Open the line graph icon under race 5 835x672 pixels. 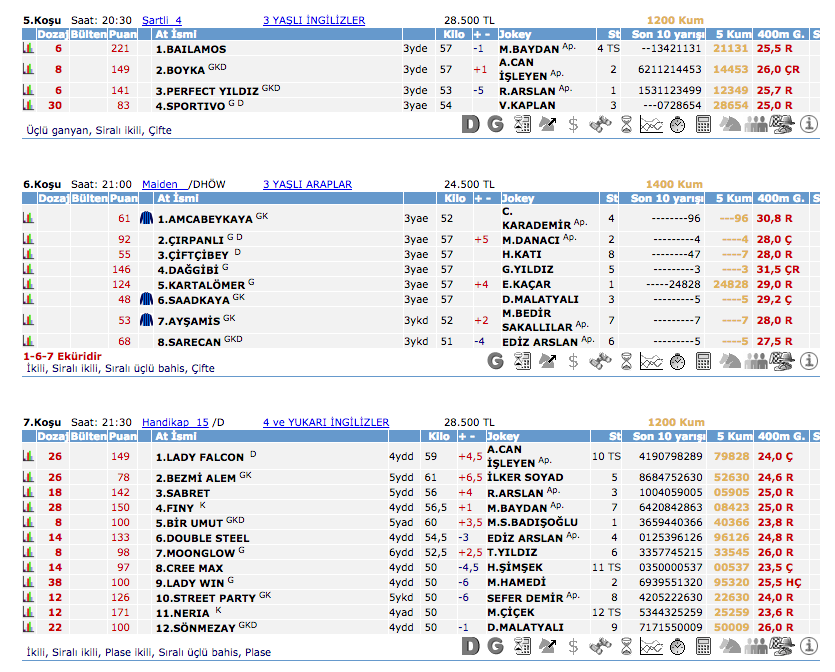[652, 124]
